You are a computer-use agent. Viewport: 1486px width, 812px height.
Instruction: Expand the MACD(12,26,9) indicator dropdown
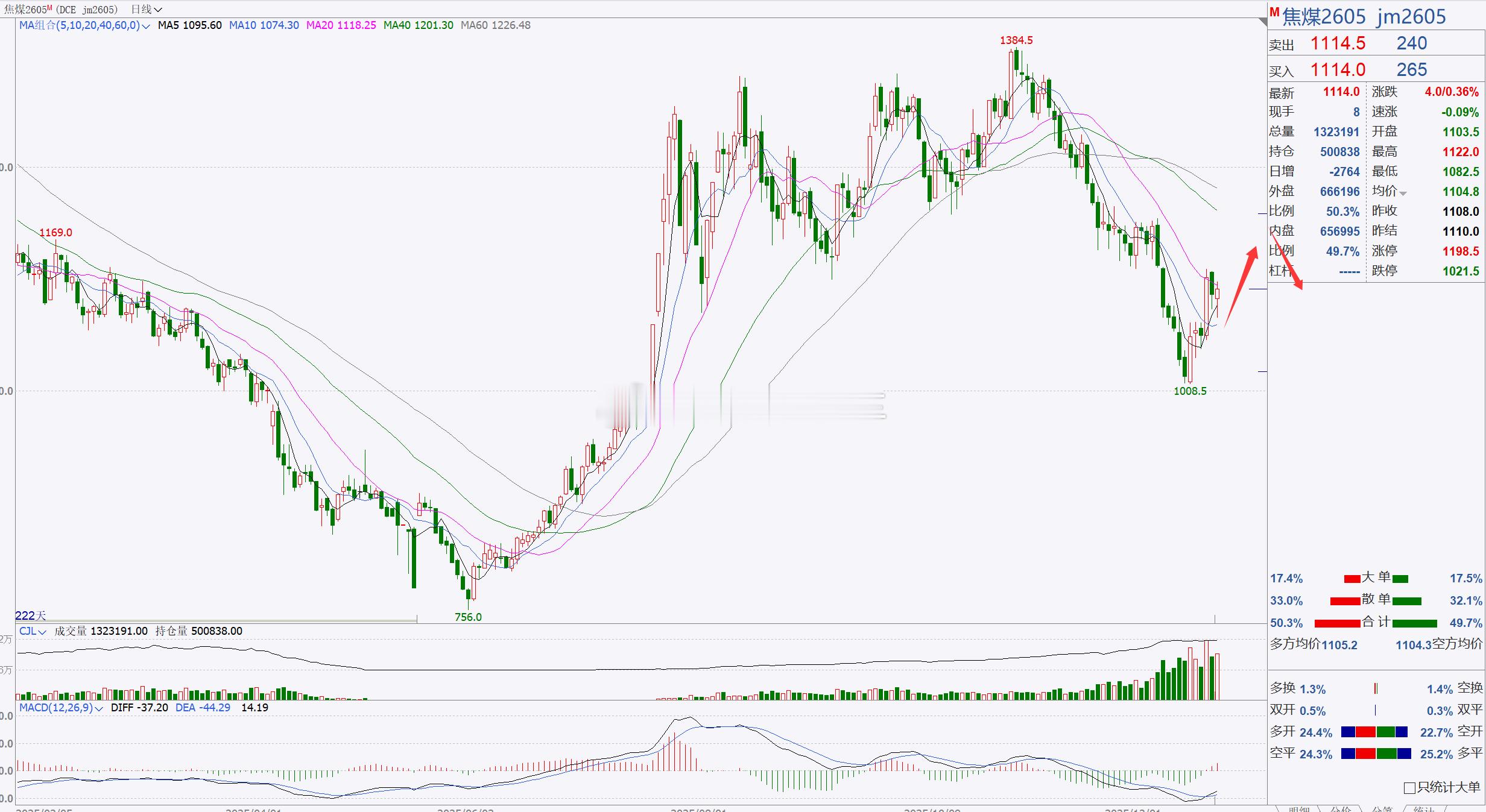pyautogui.click(x=99, y=708)
